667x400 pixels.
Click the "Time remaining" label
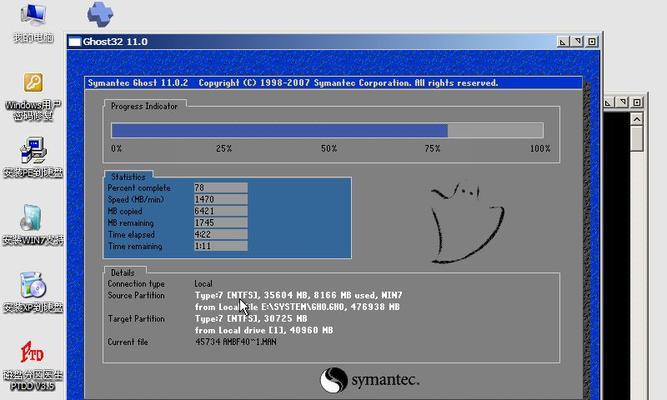tap(135, 246)
